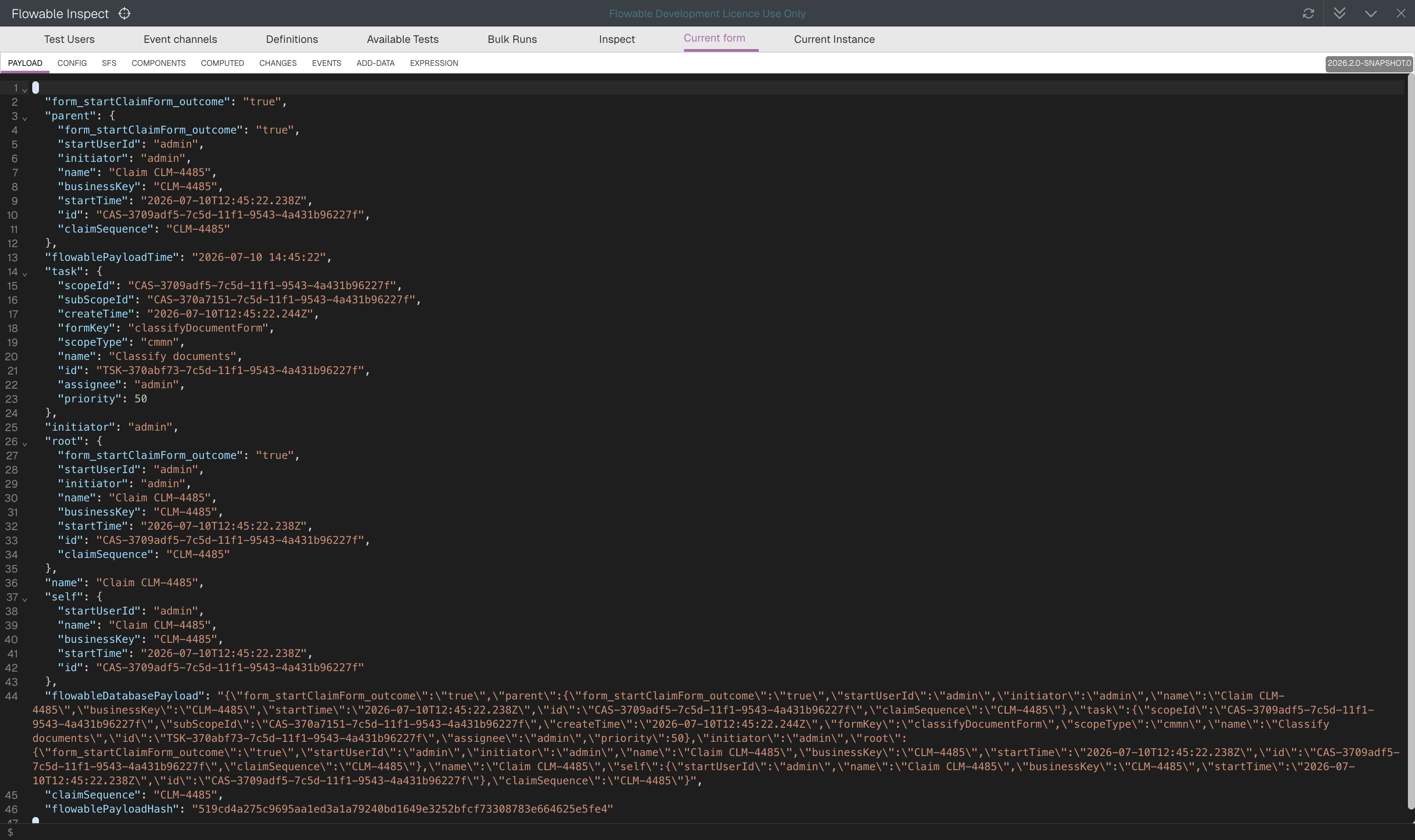Click the Flowable Inspect title text
The image size is (1415, 840).
(x=60, y=14)
